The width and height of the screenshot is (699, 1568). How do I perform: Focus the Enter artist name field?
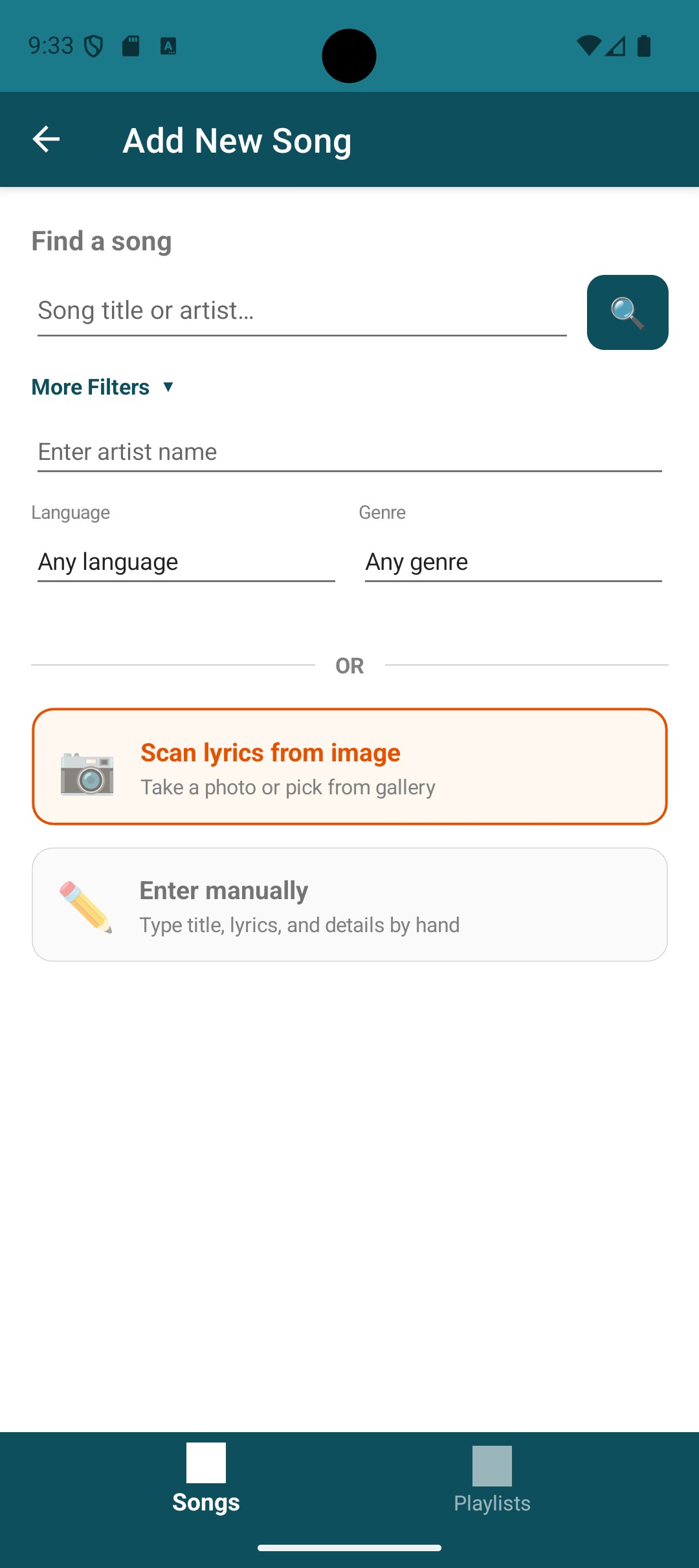(x=349, y=452)
